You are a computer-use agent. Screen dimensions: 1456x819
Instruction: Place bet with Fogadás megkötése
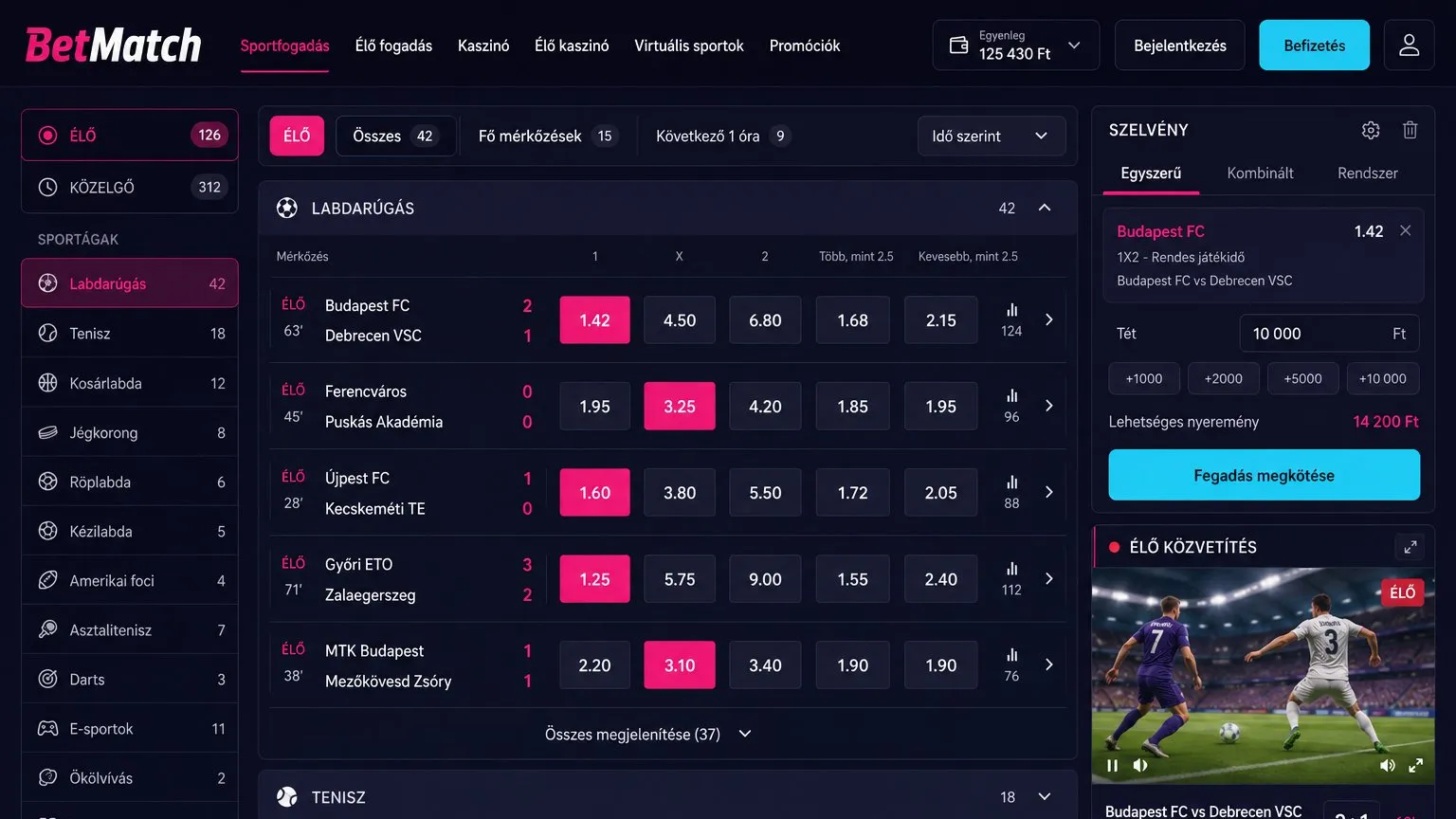tap(1264, 475)
